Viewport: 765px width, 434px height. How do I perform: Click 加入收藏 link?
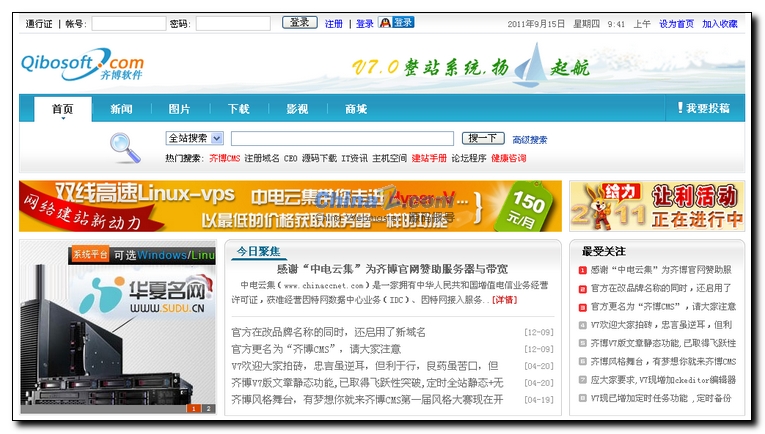[720, 23]
